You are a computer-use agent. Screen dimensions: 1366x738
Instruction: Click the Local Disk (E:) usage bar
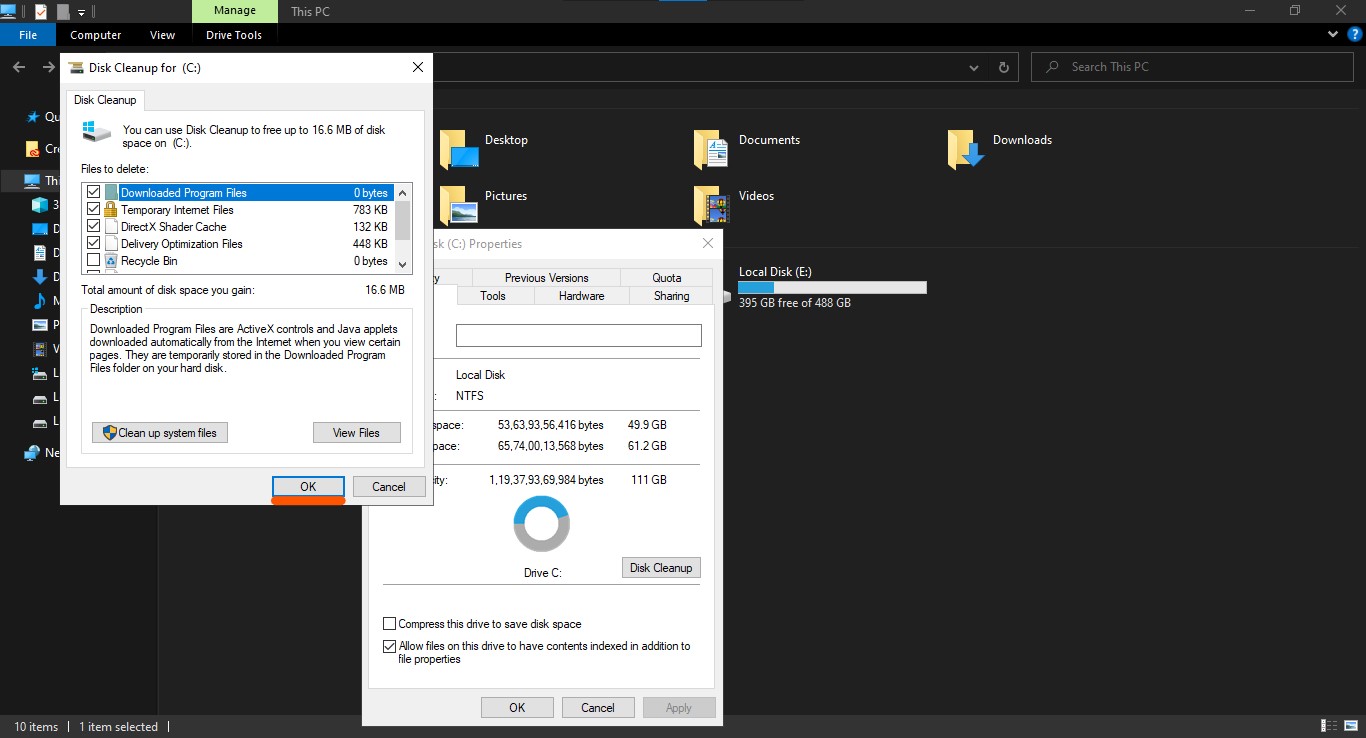point(832,288)
